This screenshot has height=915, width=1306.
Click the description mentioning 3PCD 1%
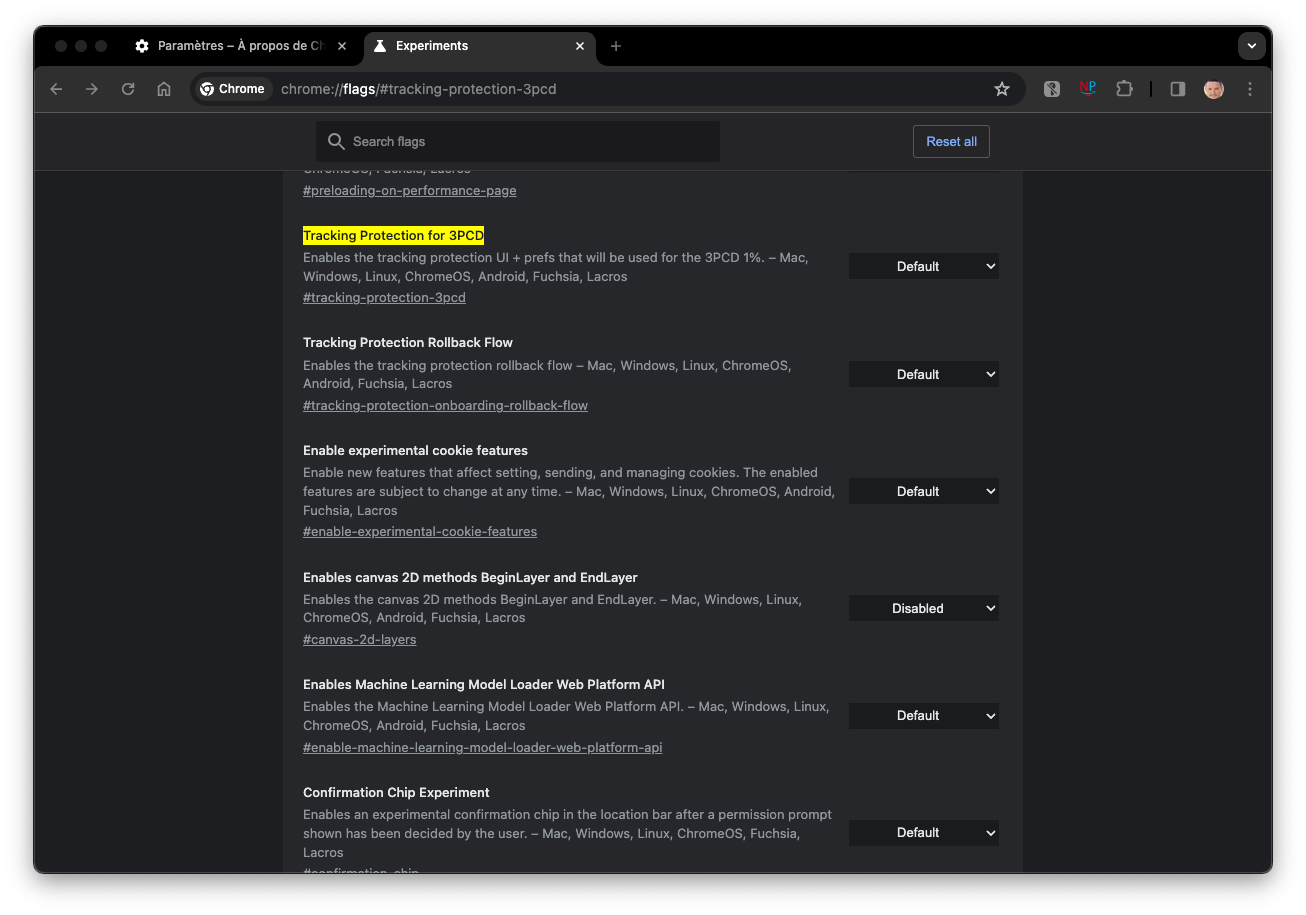pos(556,267)
